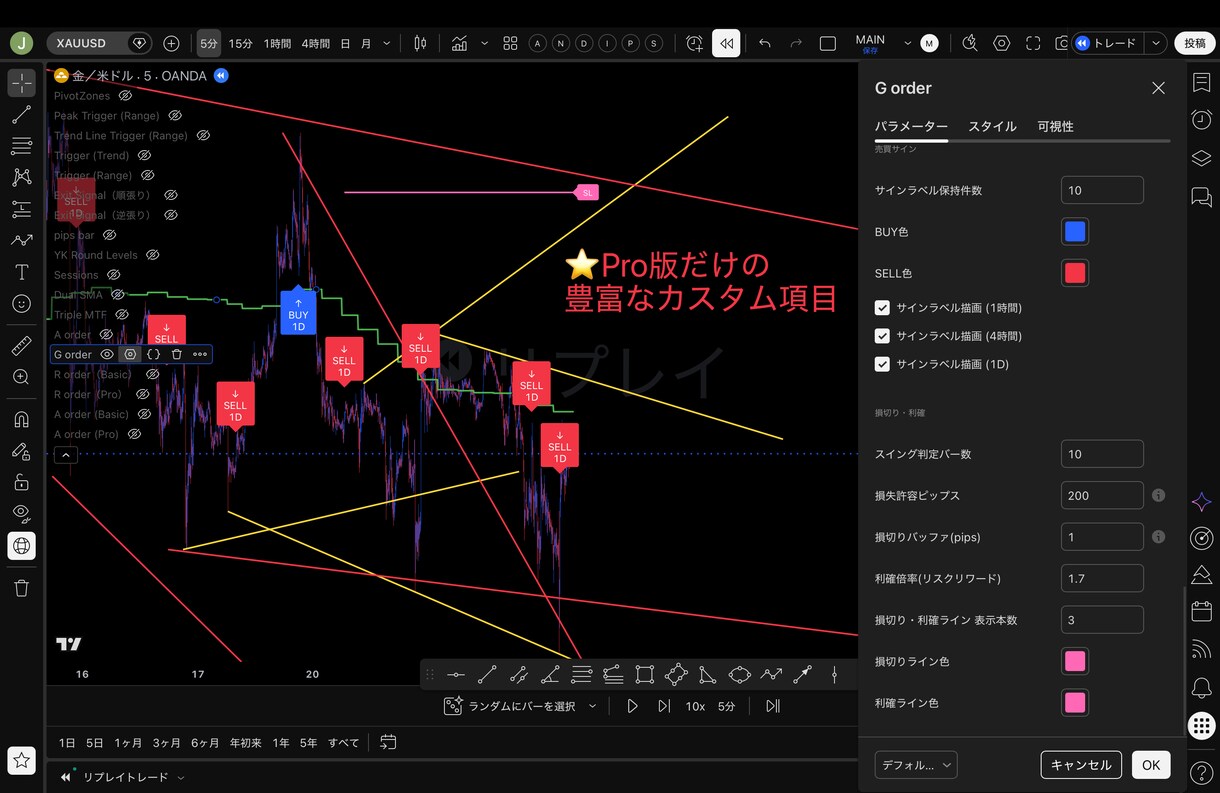Open the emoji icons tool
Image resolution: width=1220 pixels, height=793 pixels.
(x=21, y=303)
